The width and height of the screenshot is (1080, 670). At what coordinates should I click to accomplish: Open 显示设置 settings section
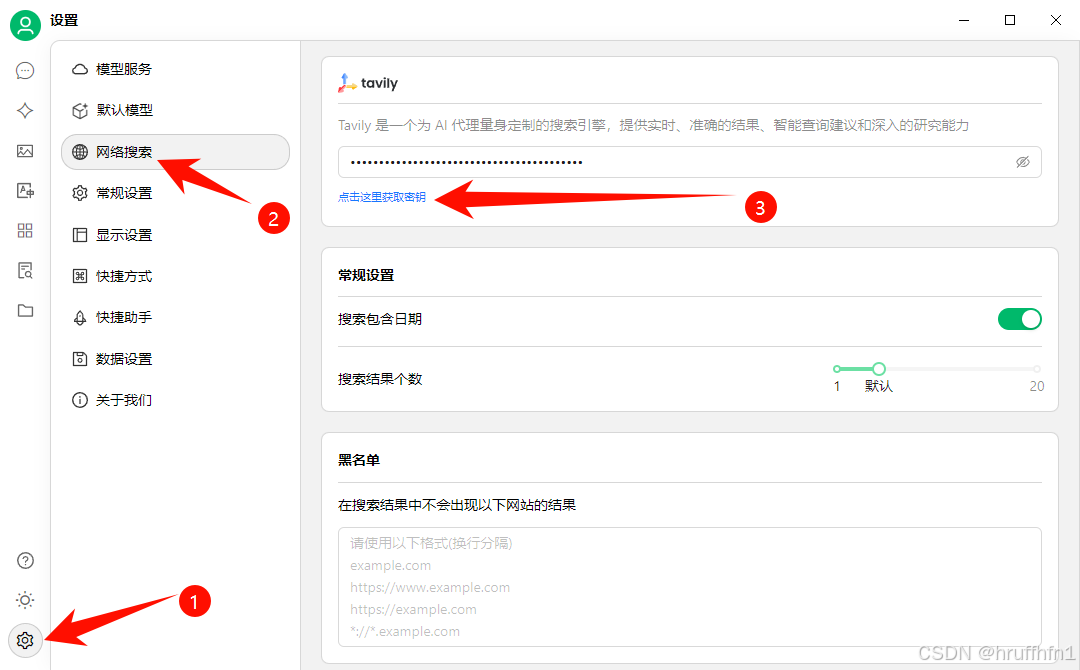click(x=175, y=235)
